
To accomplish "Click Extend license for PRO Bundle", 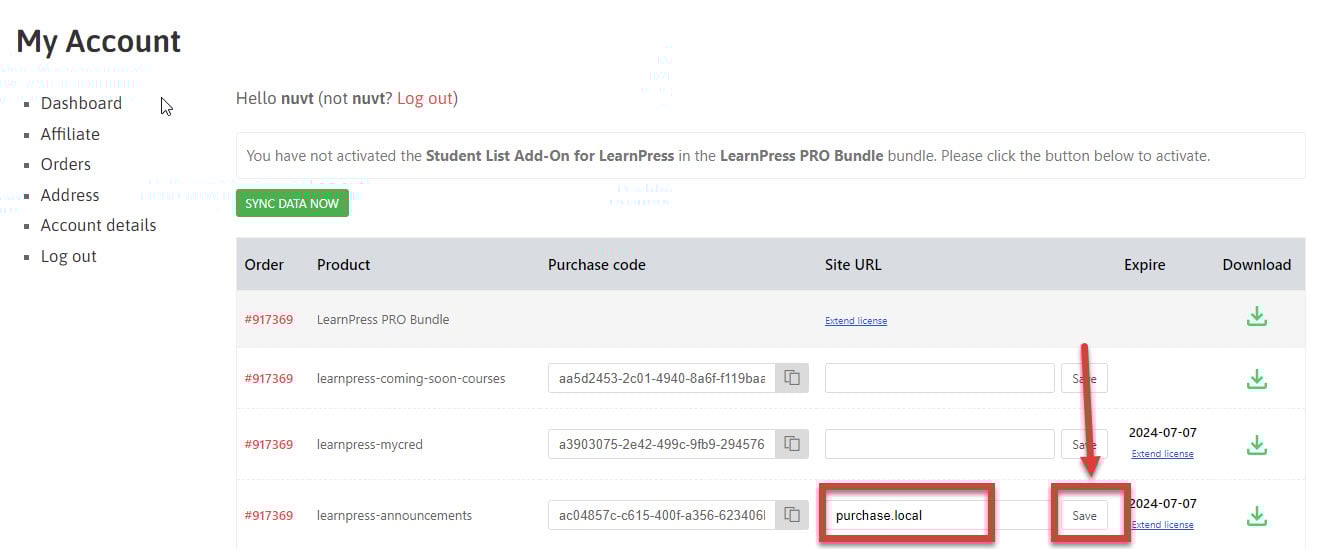I will tap(856, 321).
